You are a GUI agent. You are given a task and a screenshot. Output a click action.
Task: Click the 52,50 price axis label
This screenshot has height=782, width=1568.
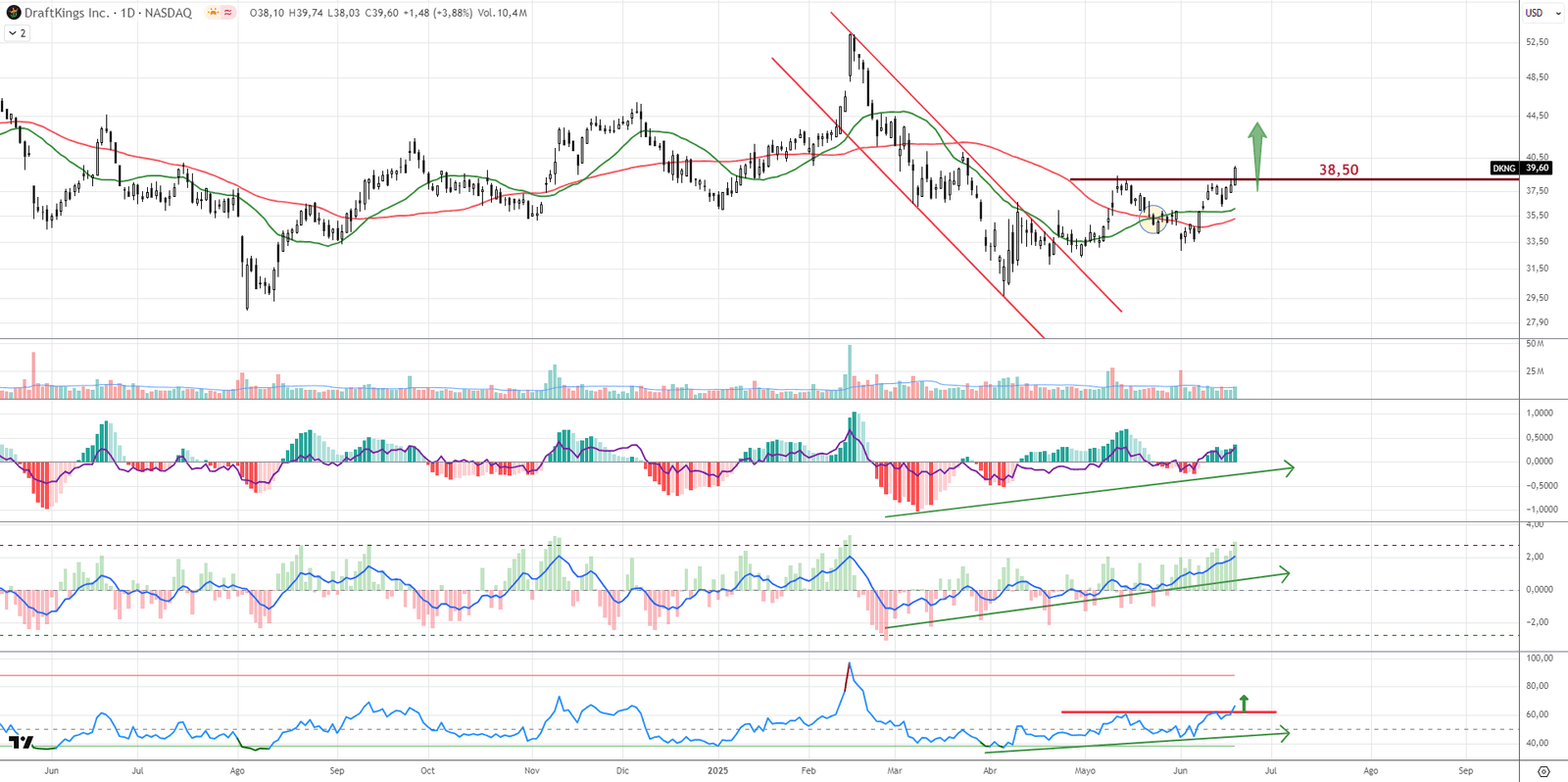pos(1537,42)
